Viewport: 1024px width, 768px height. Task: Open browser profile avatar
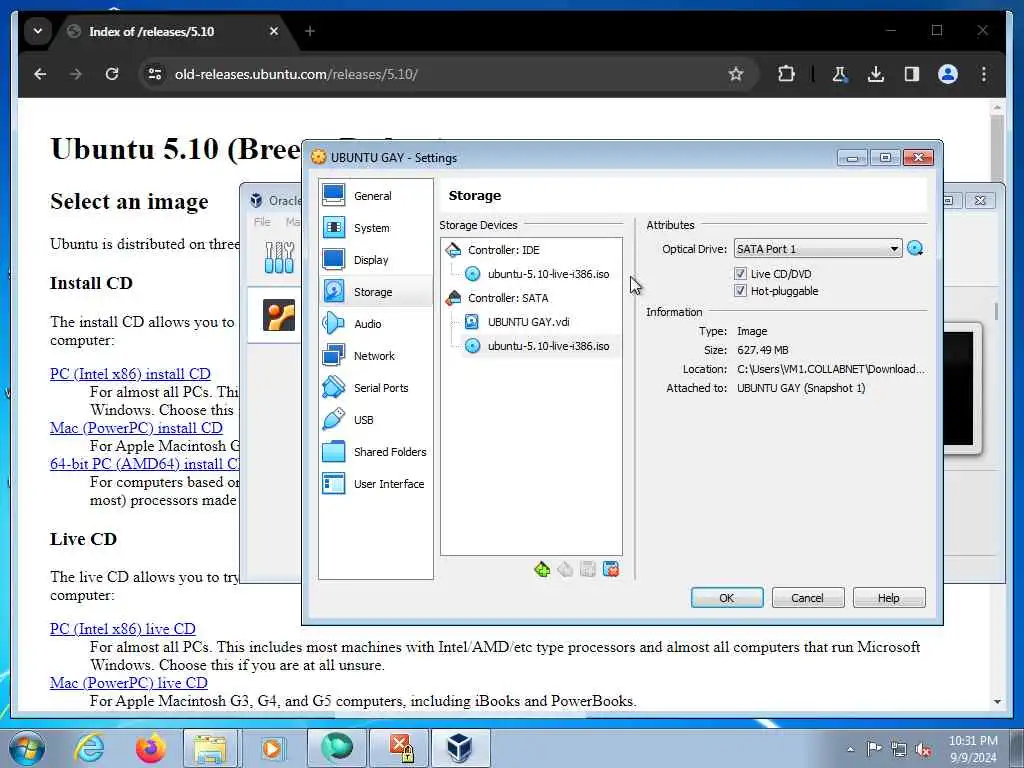[x=948, y=74]
